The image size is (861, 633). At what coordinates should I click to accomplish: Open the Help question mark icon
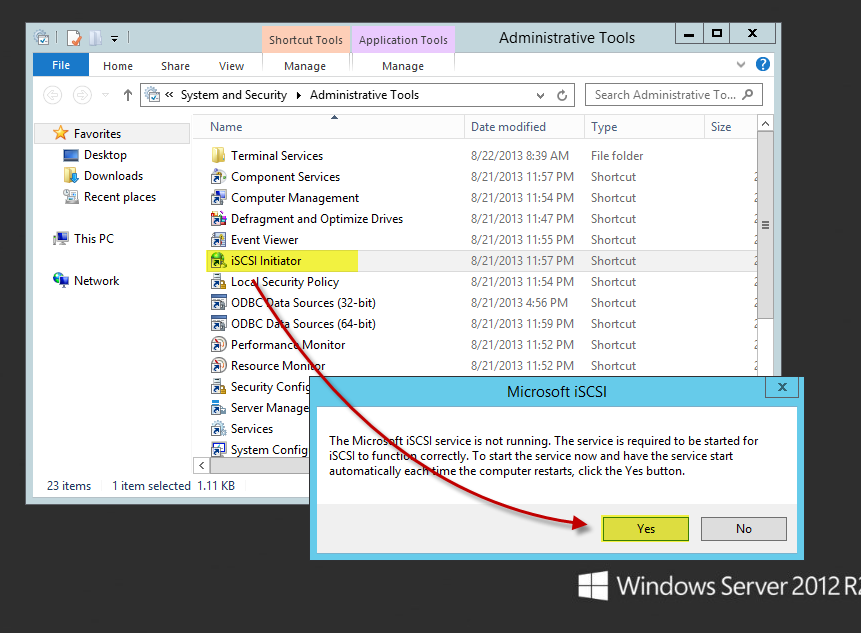pos(763,64)
